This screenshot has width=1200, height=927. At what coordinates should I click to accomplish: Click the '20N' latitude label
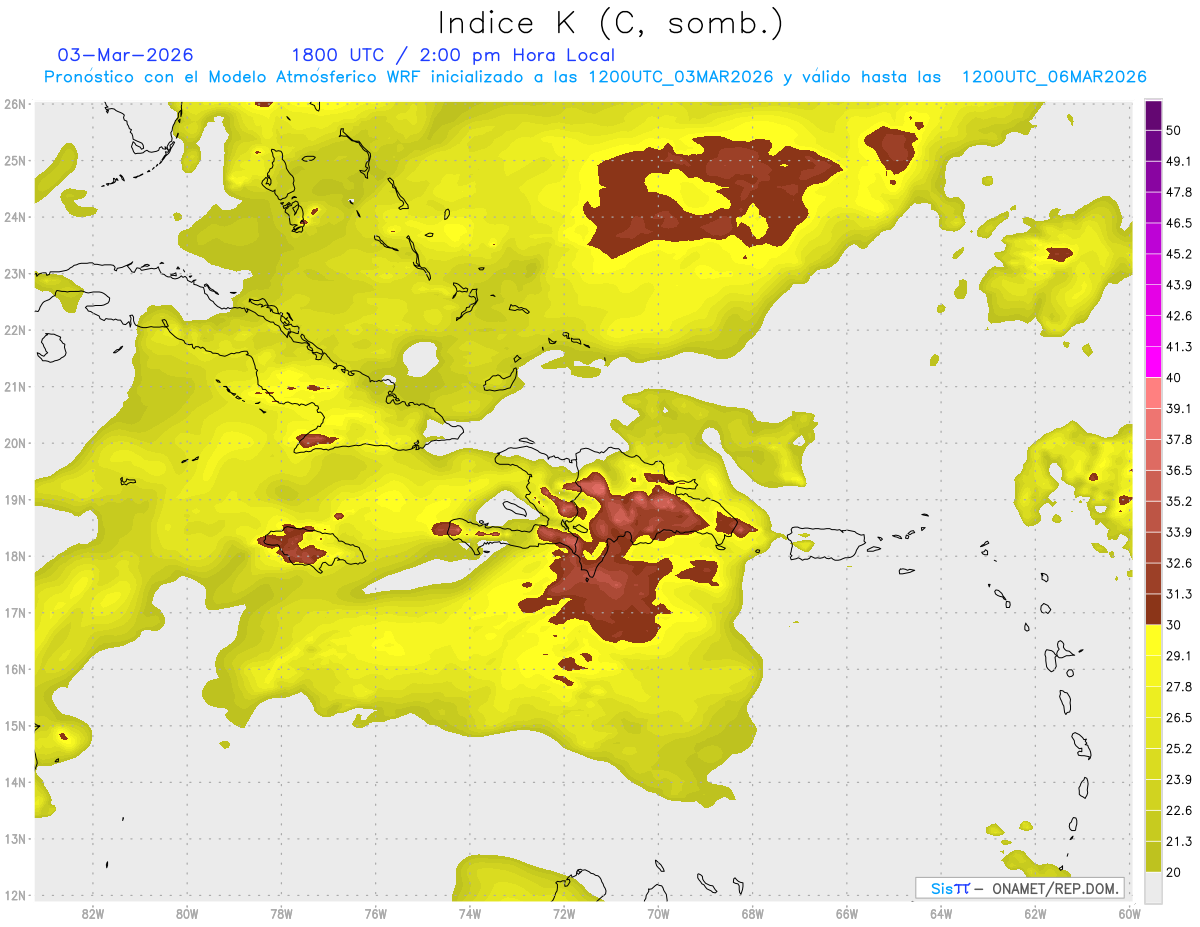pos(15,443)
